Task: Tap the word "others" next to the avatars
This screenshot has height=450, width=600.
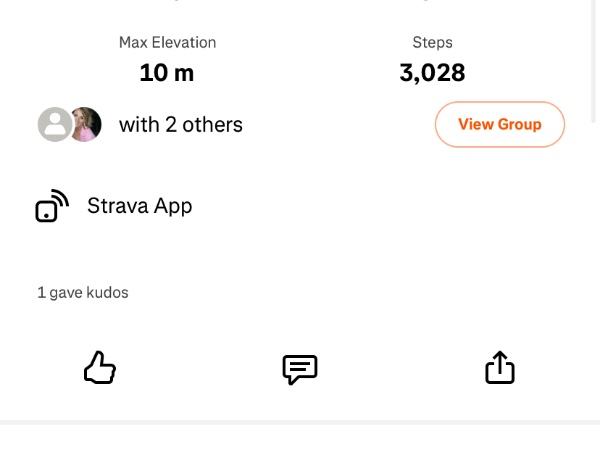Action: (x=211, y=125)
